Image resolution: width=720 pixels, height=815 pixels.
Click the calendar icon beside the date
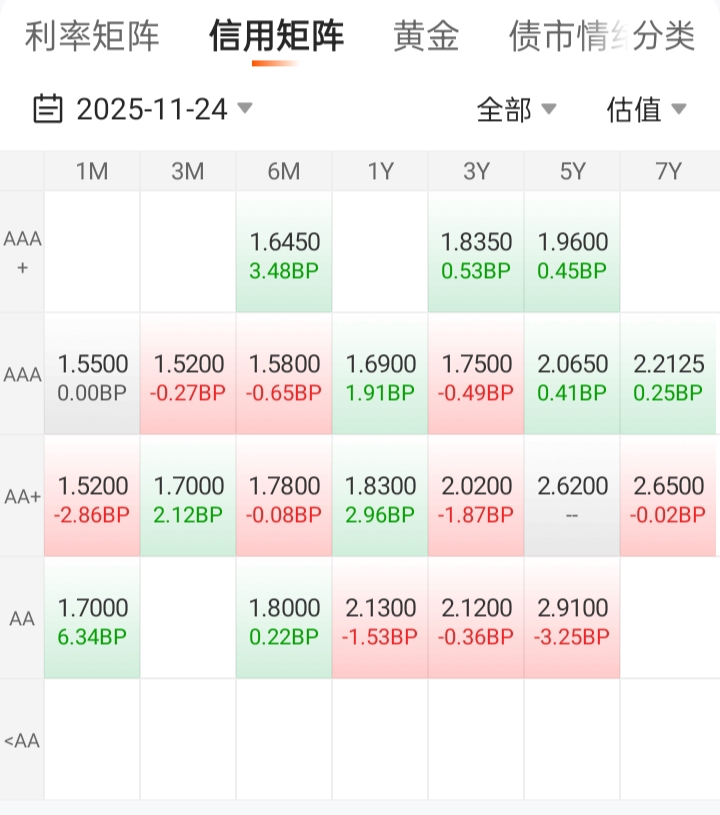point(48,109)
